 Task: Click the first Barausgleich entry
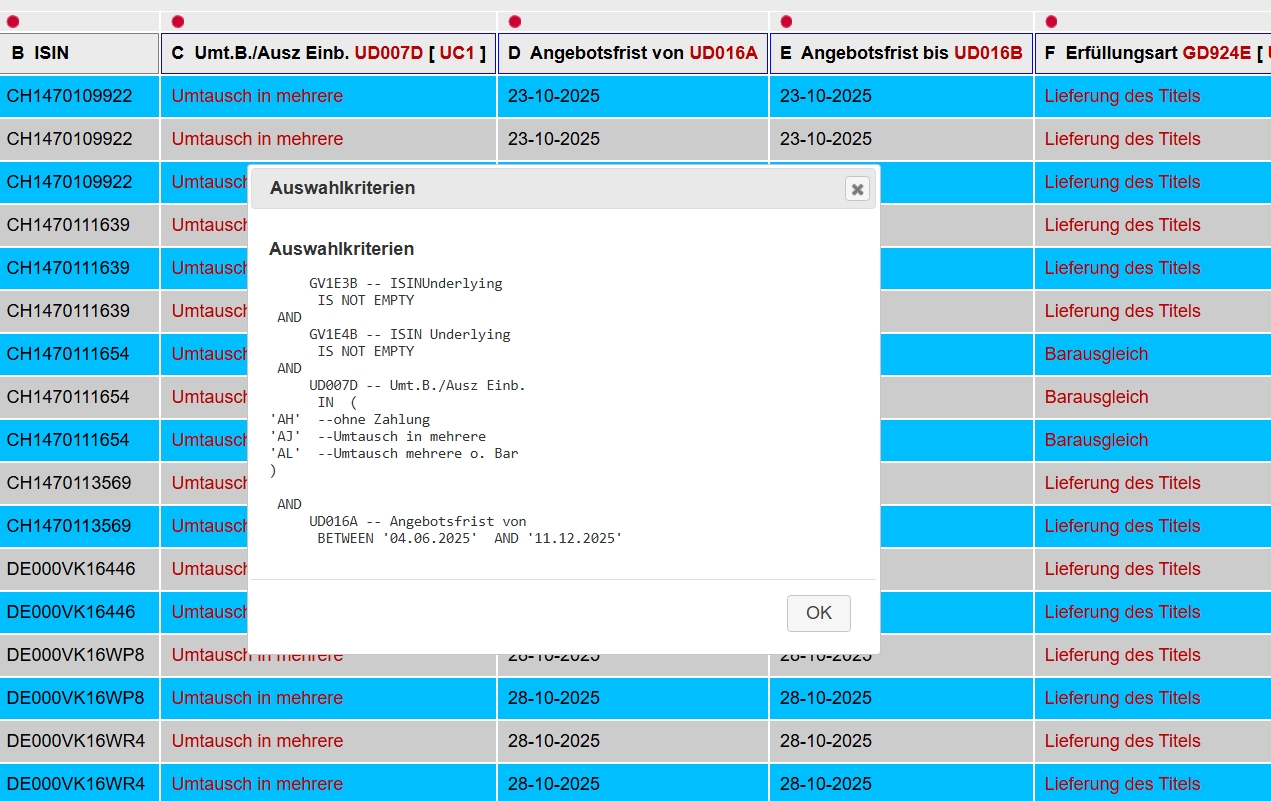coord(1096,354)
